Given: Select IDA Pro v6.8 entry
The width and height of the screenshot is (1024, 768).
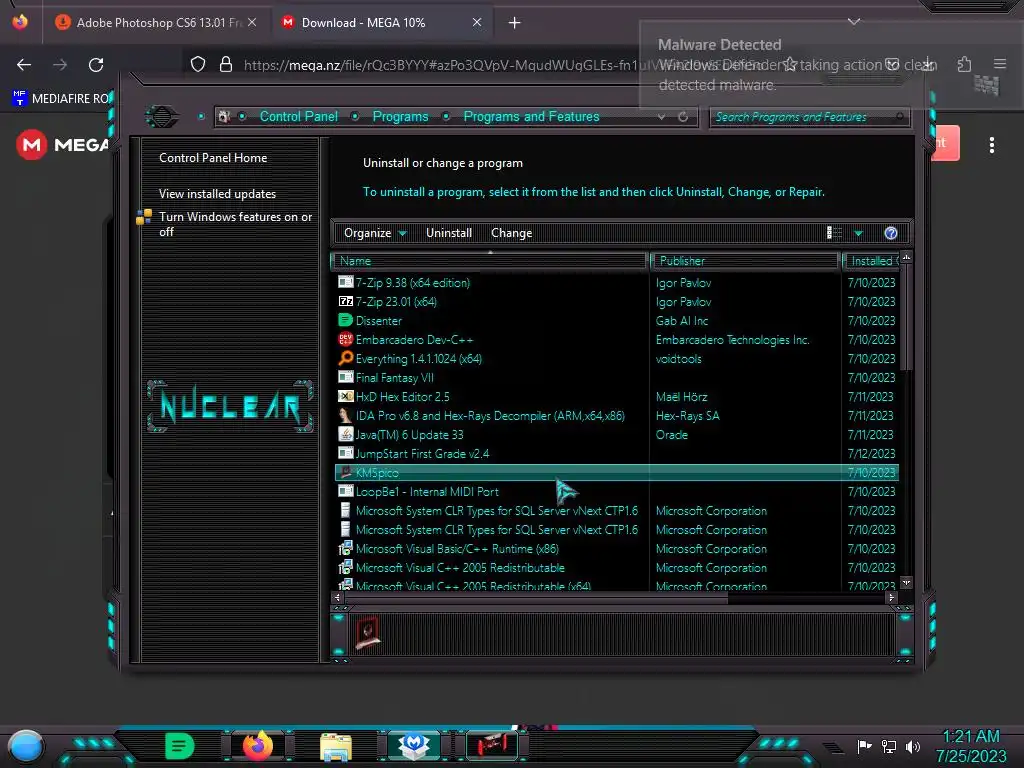Looking at the screenshot, I should (617, 415).
